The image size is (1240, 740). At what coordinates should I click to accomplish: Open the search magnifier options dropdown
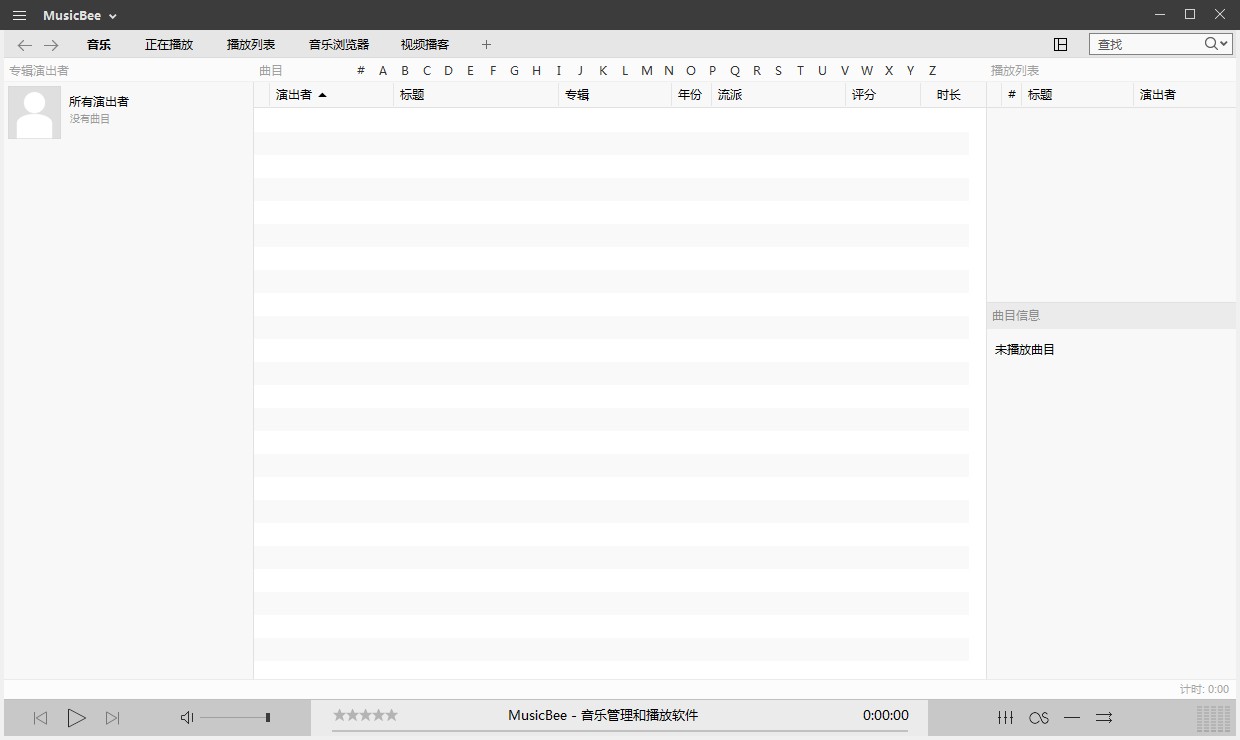point(1216,44)
